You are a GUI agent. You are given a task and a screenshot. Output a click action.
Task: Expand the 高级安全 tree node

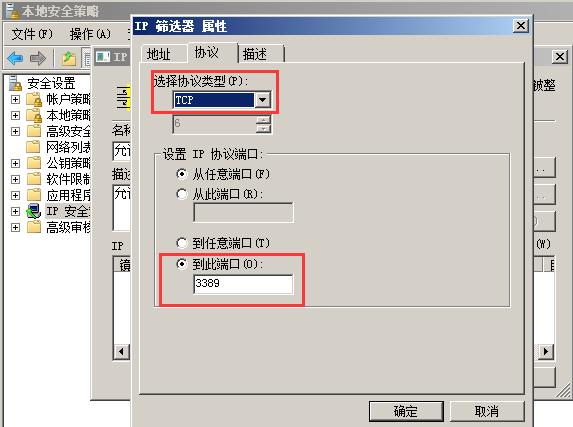coord(15,131)
